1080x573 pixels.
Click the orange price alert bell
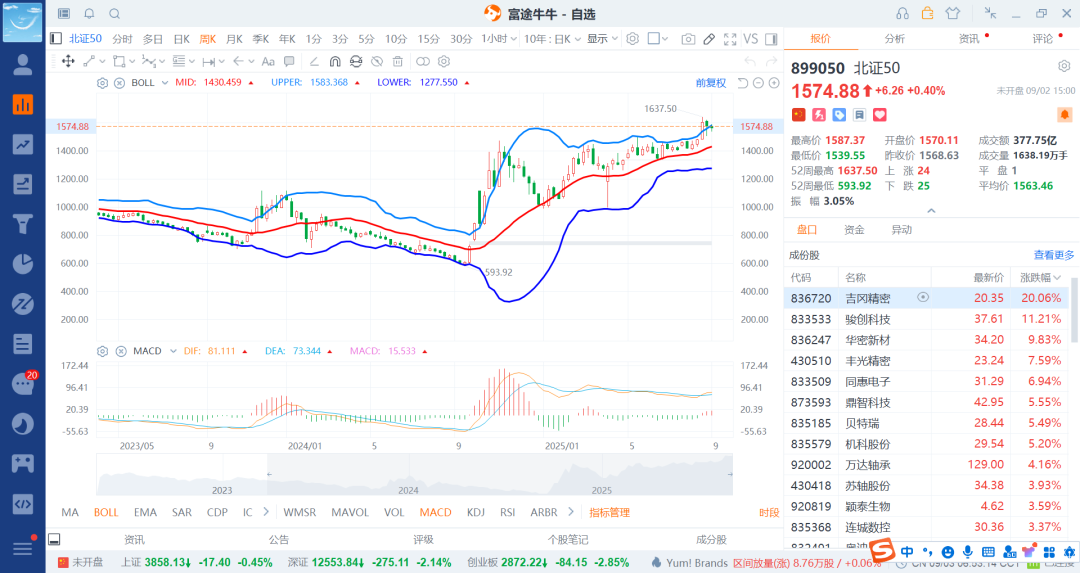[x=1064, y=114]
